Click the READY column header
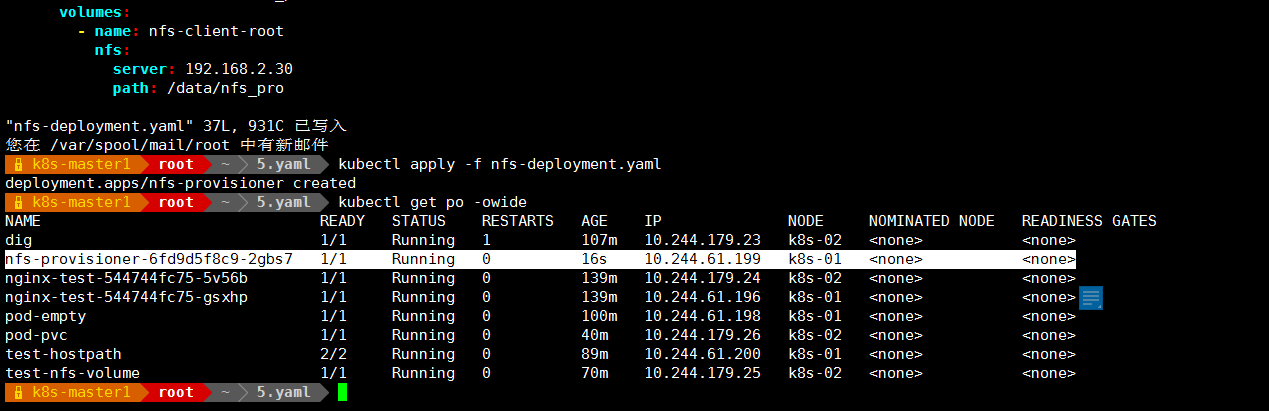This screenshot has width=1269, height=411. click(x=342, y=221)
